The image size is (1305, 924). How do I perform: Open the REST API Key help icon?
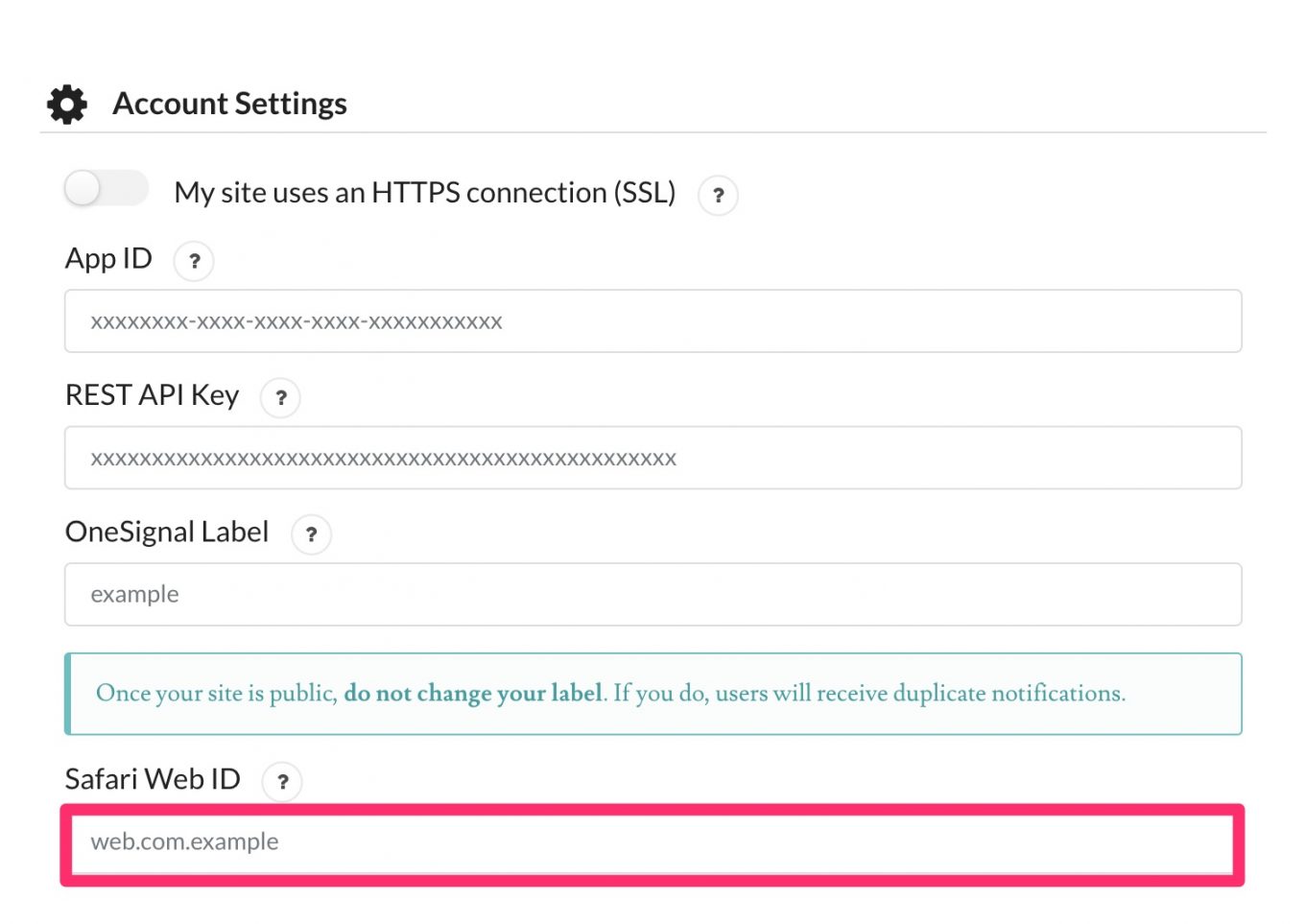pyautogui.click(x=280, y=397)
